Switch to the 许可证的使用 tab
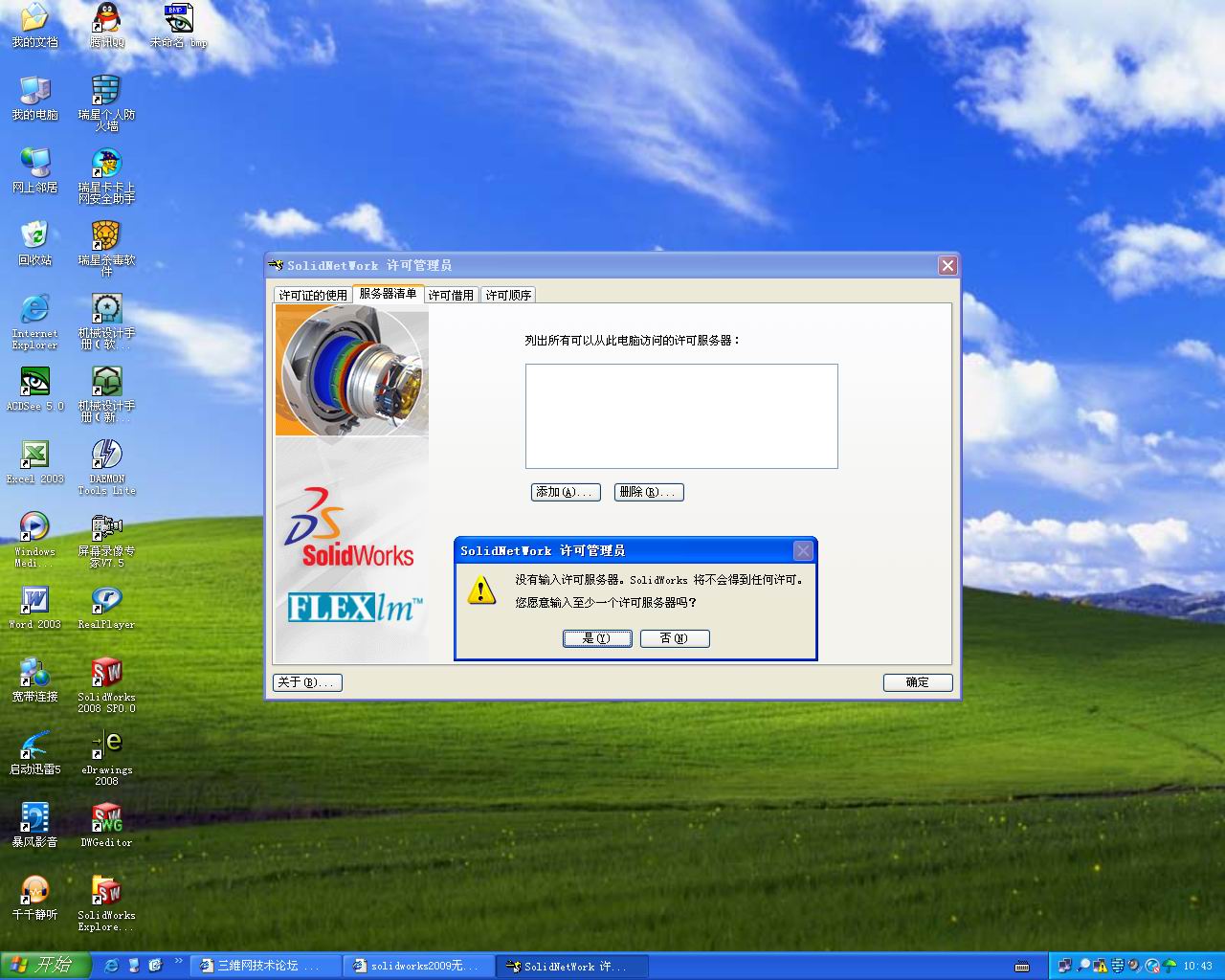 pos(313,295)
